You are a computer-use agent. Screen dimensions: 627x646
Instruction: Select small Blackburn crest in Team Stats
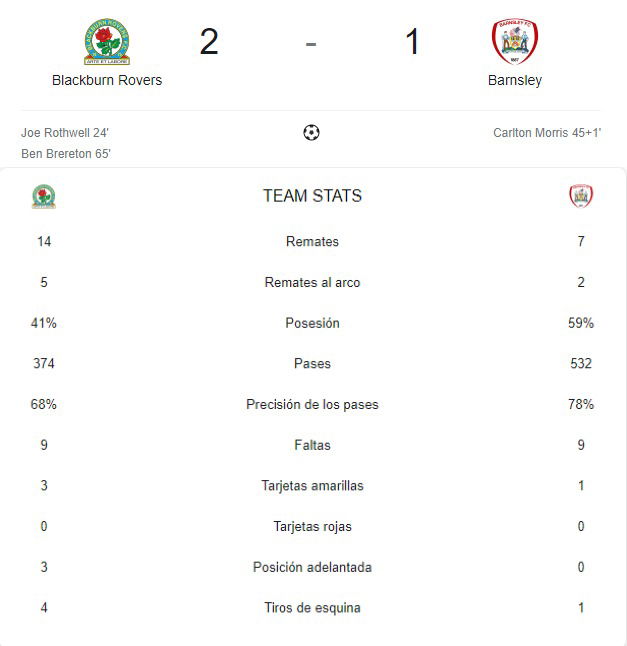point(44,197)
